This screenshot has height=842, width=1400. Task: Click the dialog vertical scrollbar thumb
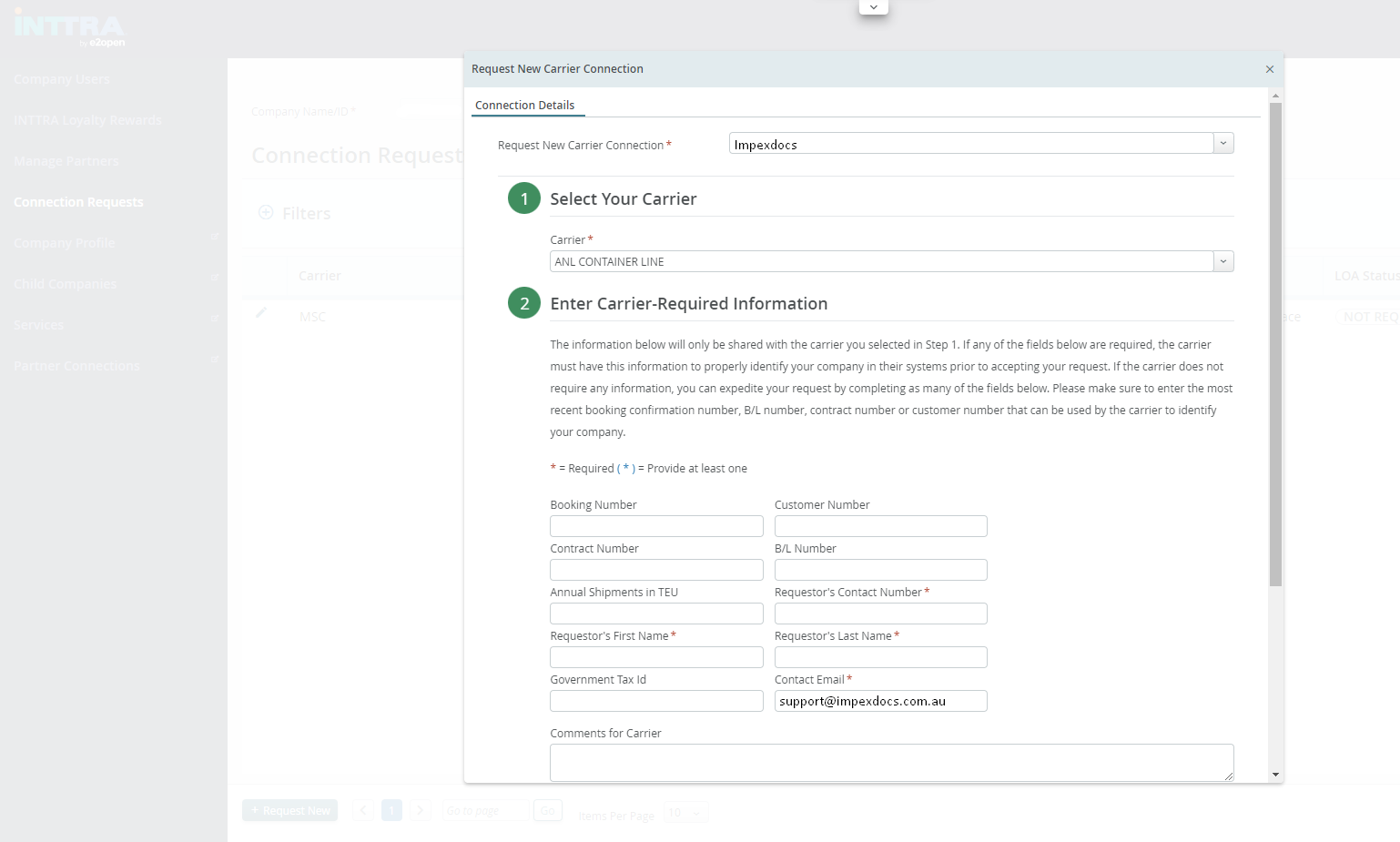click(x=1275, y=344)
